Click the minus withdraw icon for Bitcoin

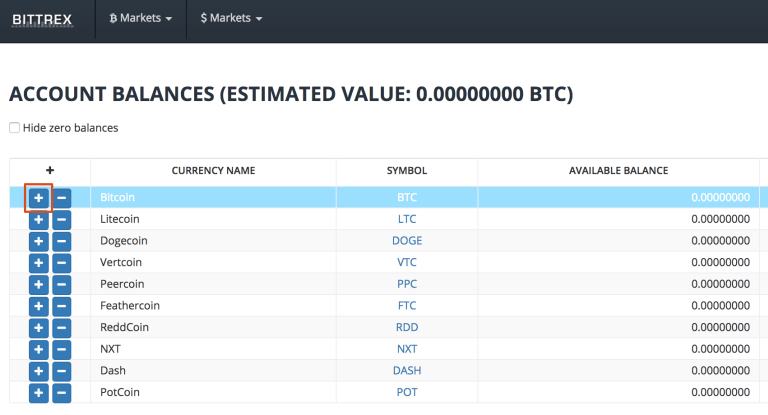coord(62,198)
